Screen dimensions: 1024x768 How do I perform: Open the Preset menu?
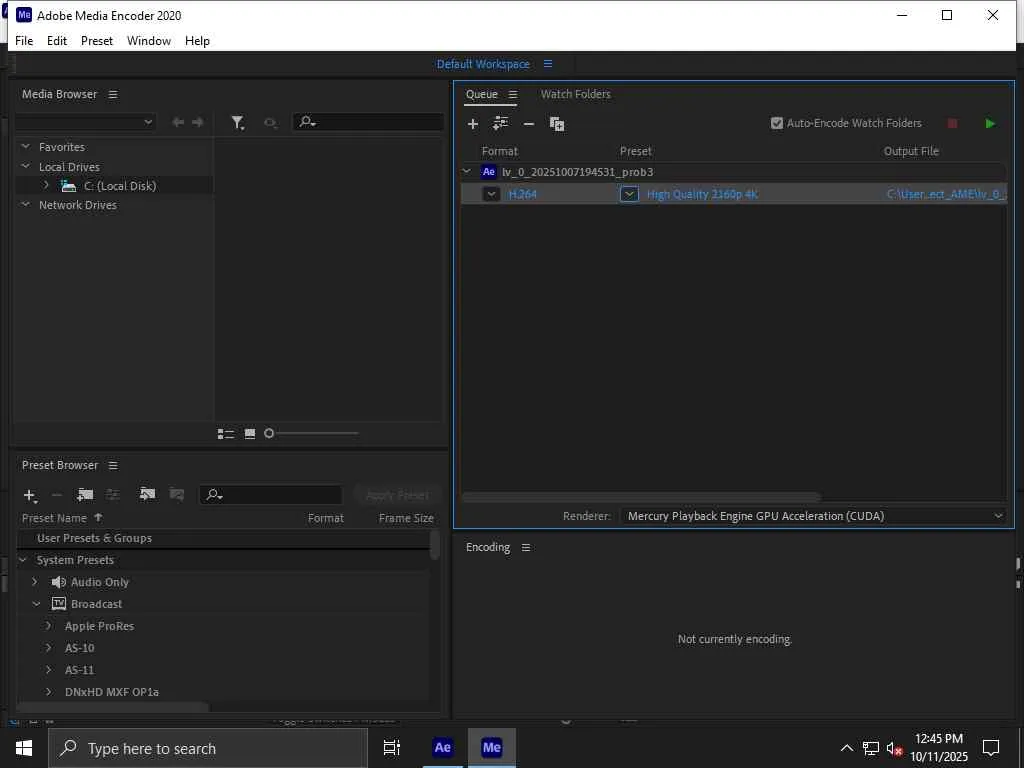coord(97,40)
